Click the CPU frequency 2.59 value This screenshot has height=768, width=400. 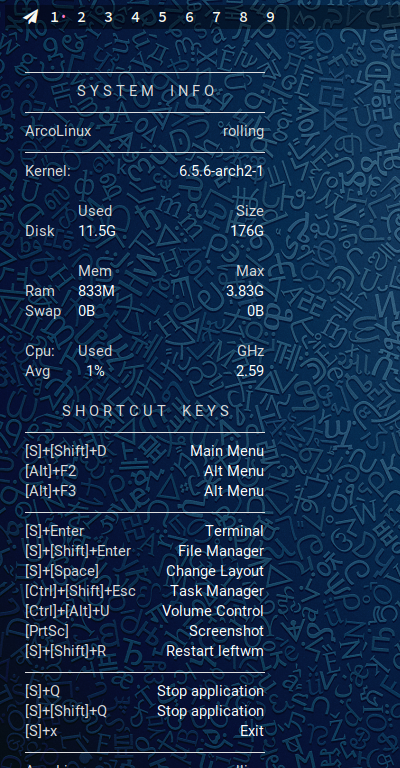click(x=250, y=371)
